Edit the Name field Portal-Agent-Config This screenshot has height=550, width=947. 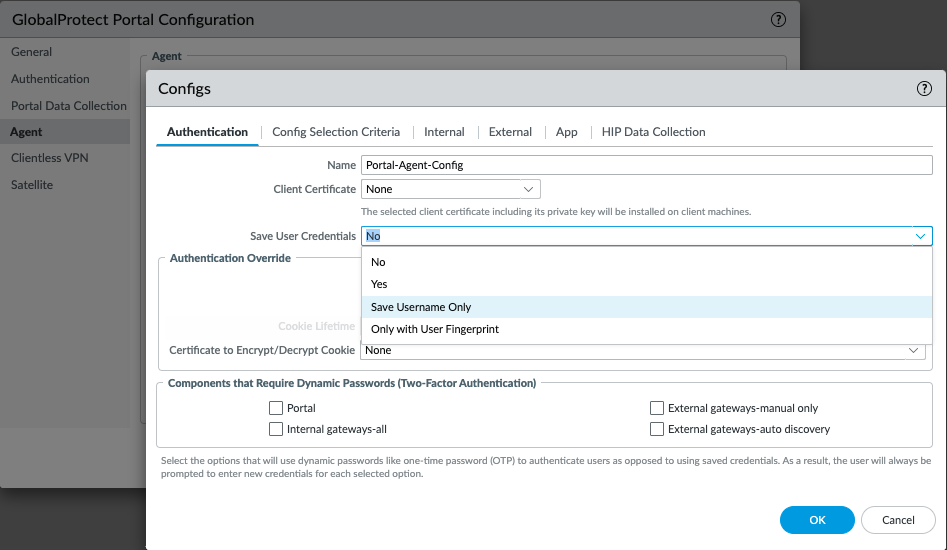click(x=646, y=165)
